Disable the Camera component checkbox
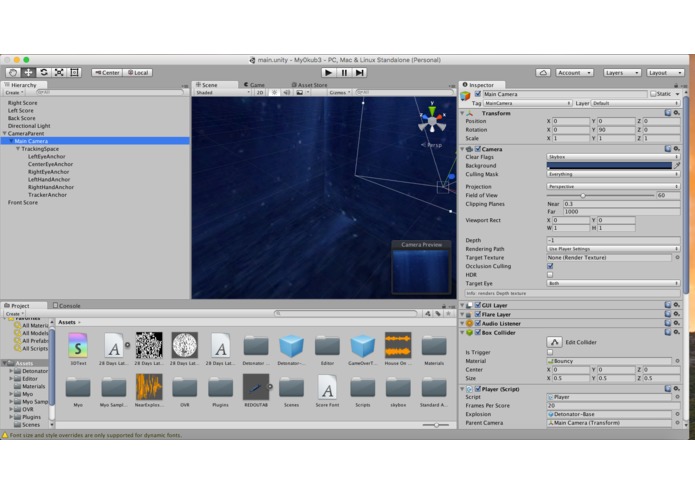The width and height of the screenshot is (695, 494). pos(478,149)
